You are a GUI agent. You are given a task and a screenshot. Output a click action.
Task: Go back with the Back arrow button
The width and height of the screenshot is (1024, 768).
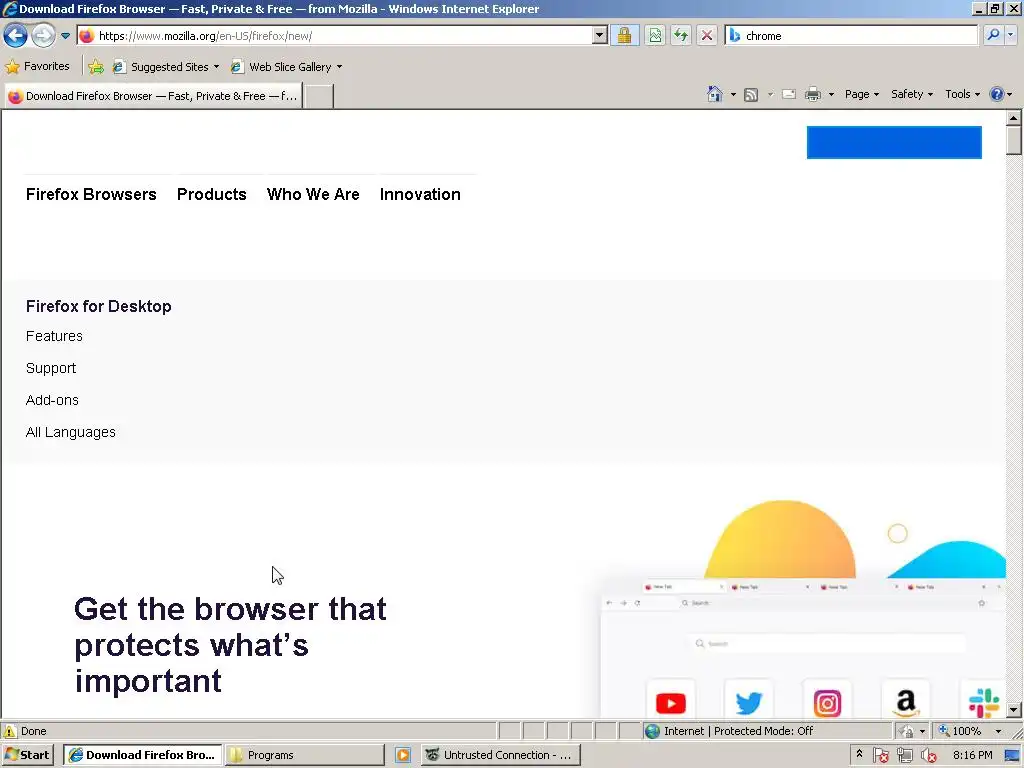(x=15, y=35)
